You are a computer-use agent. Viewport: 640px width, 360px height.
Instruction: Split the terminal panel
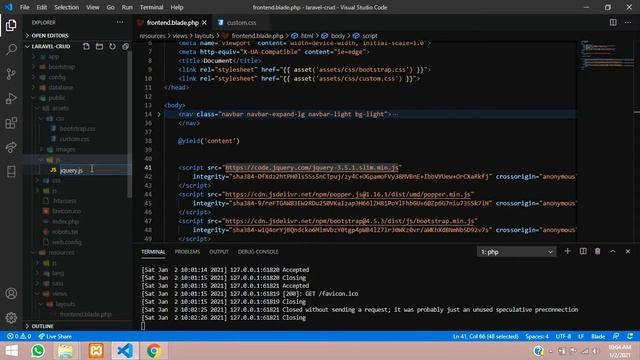point(583,251)
